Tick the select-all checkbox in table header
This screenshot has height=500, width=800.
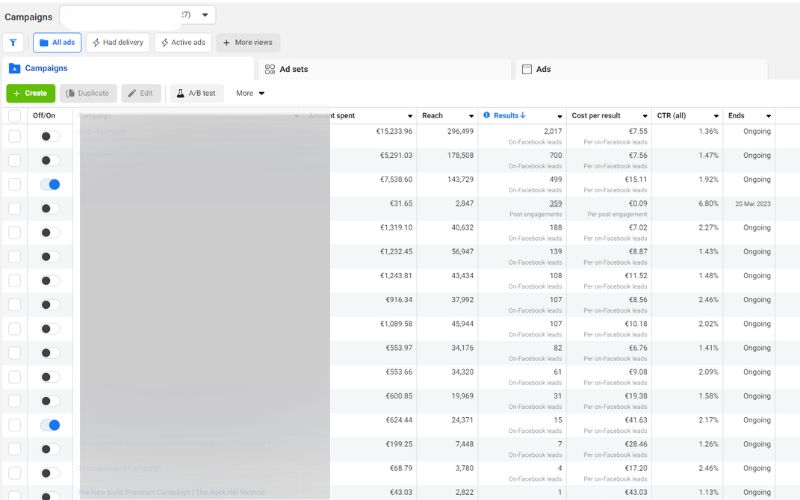pos(14,116)
